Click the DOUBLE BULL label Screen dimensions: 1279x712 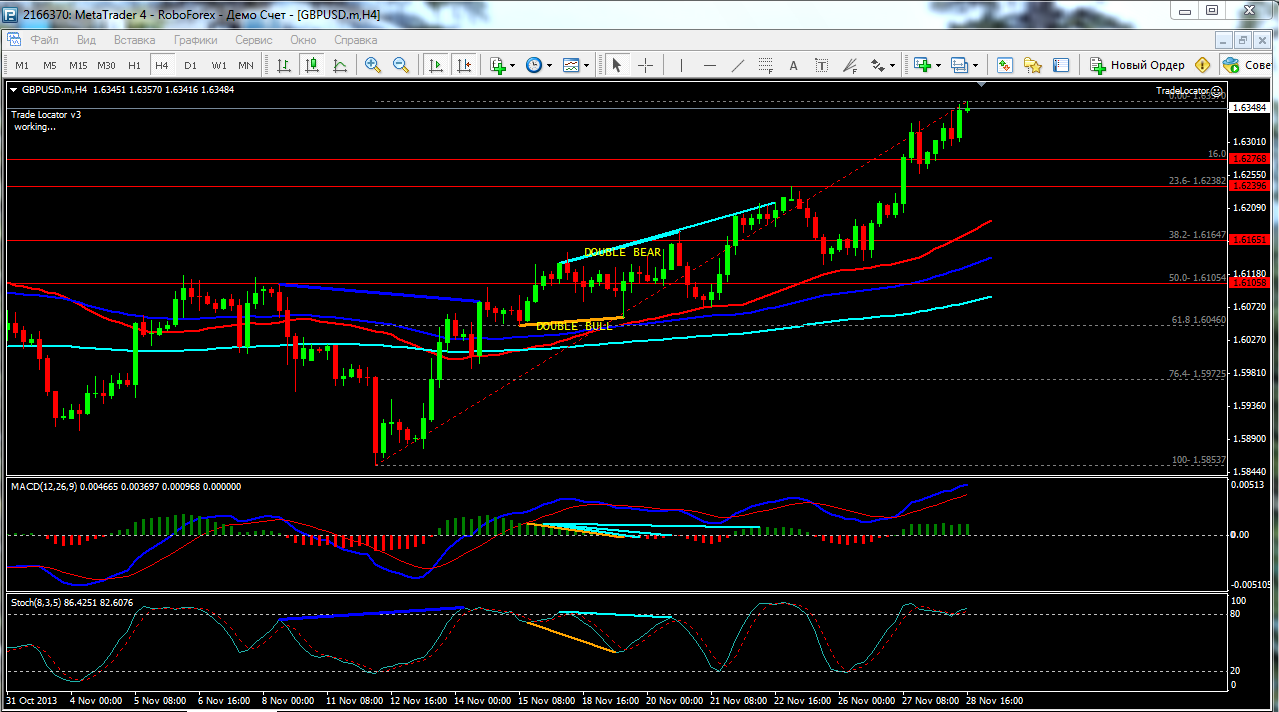point(574,326)
